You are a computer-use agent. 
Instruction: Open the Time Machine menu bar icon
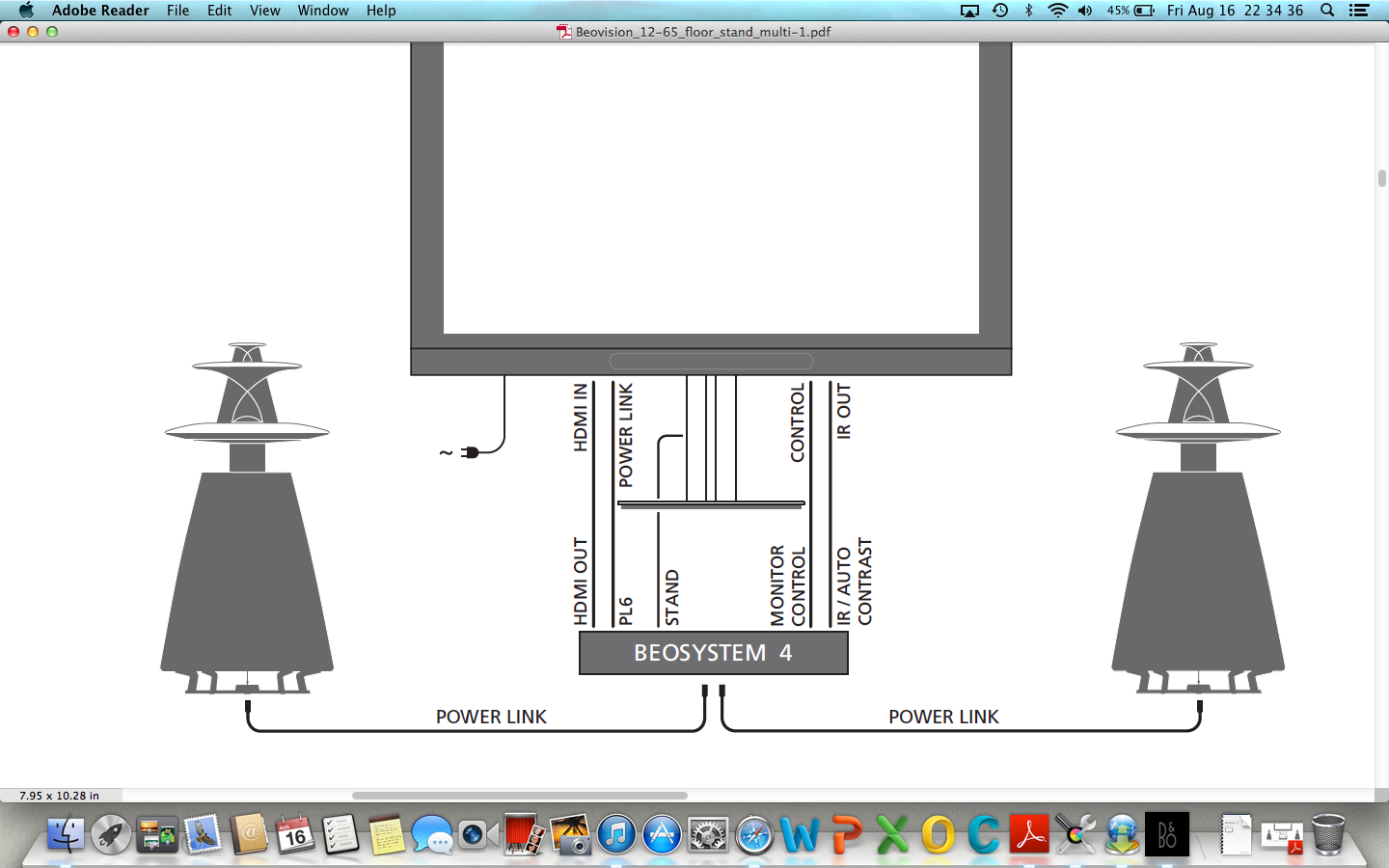pyautogui.click(x=1000, y=11)
